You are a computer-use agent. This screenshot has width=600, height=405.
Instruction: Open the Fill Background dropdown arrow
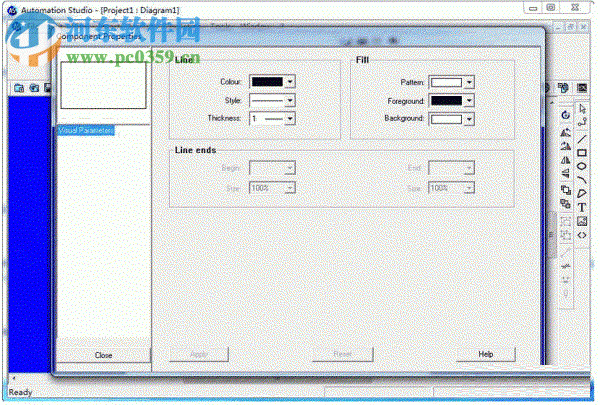(469, 119)
